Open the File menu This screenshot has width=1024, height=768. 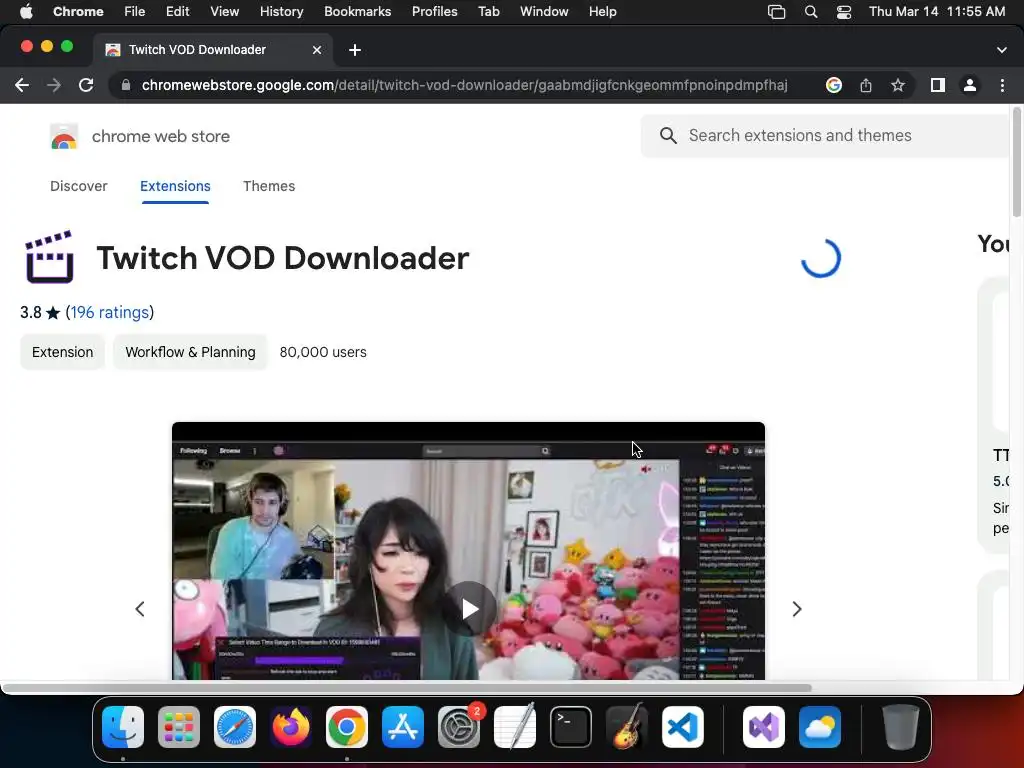(135, 11)
